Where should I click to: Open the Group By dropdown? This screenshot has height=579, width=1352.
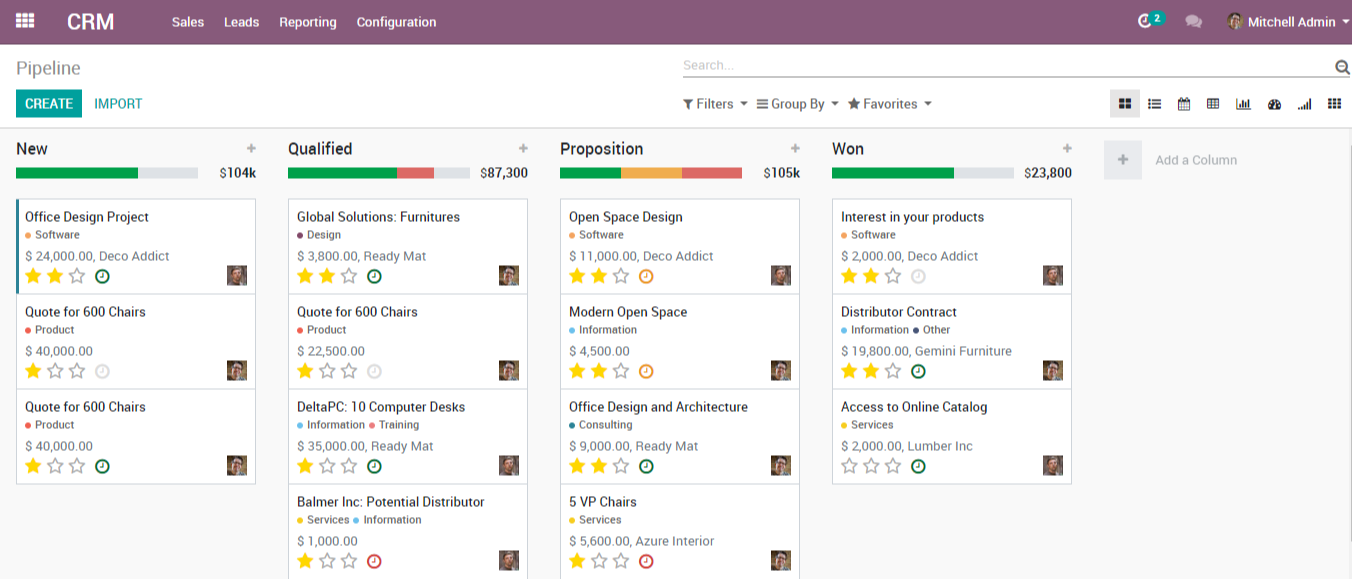click(x=797, y=104)
